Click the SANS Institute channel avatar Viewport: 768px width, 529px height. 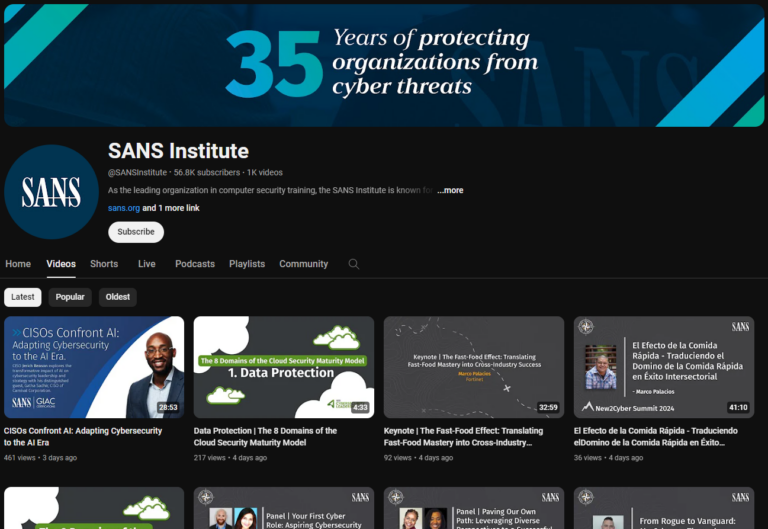tap(51, 192)
